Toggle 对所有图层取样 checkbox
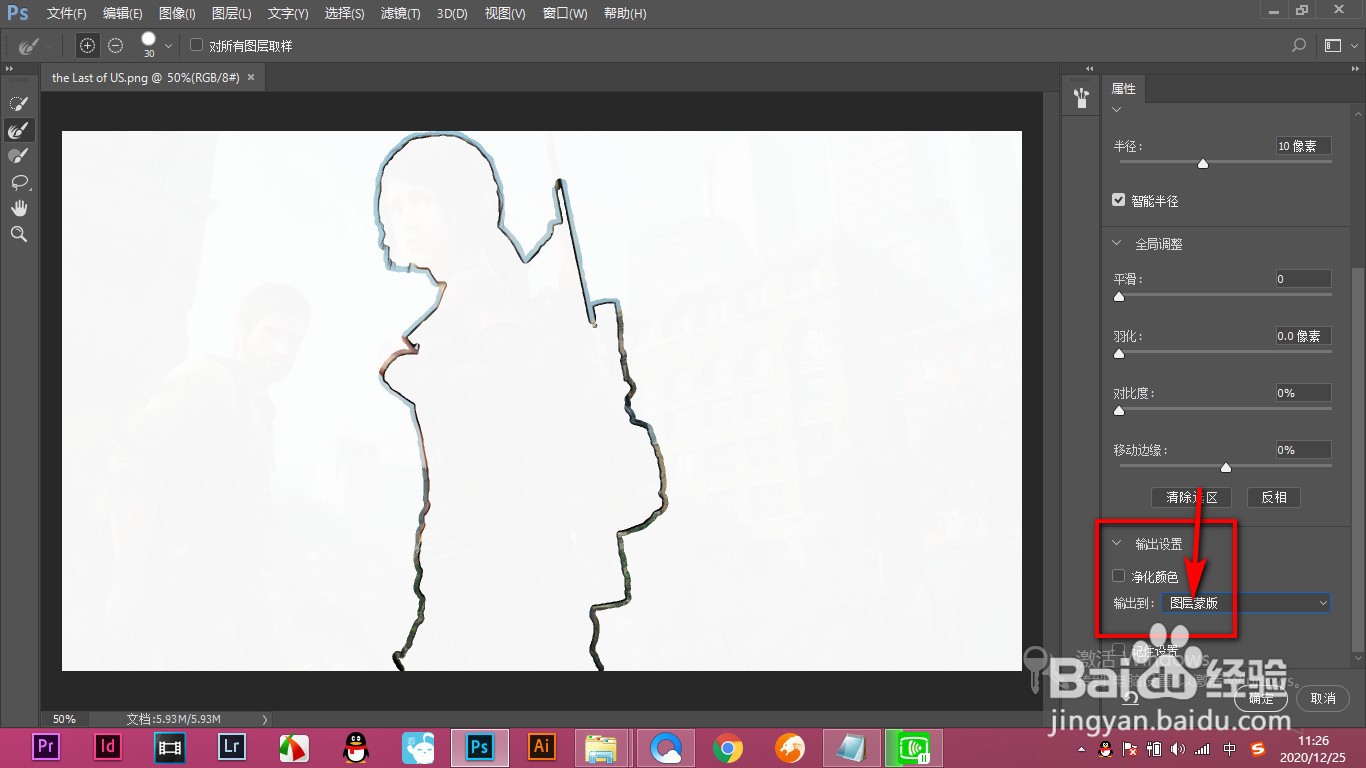 point(197,45)
